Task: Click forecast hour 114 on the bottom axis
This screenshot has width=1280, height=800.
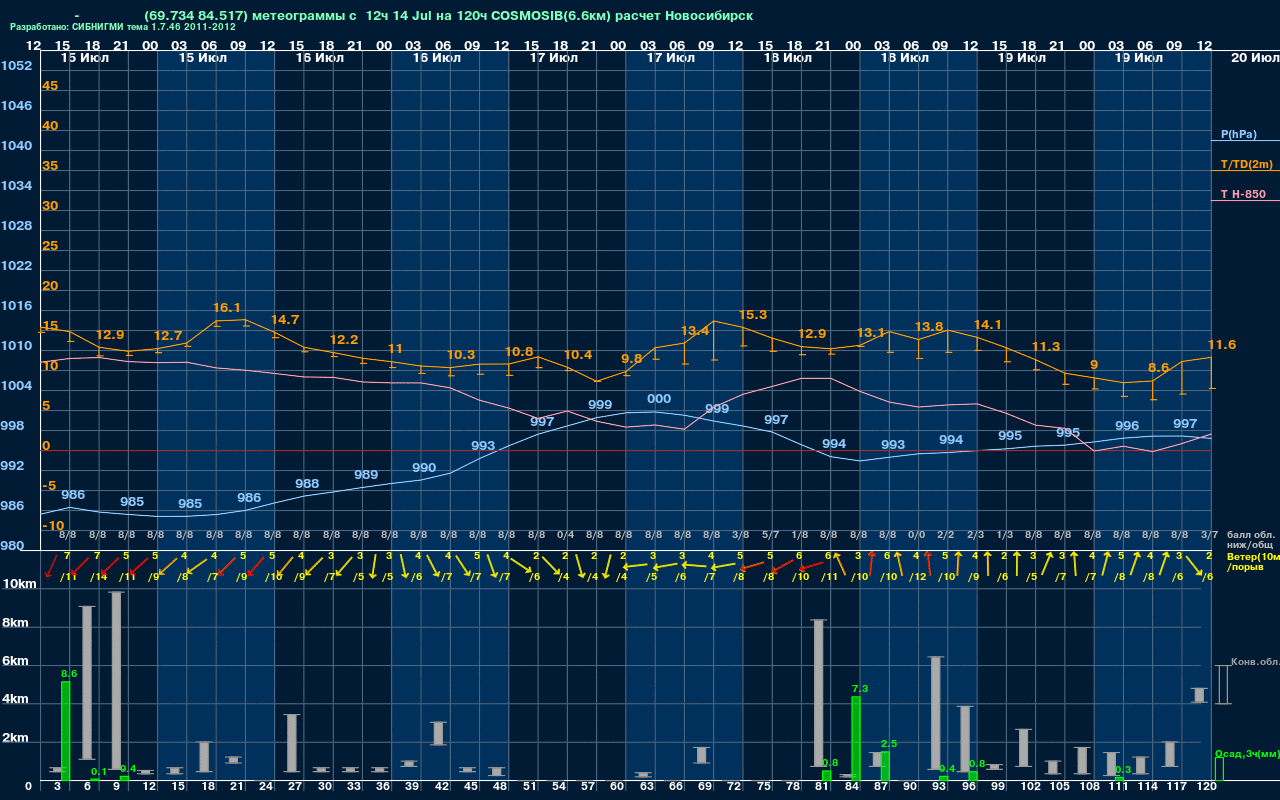Action: (x=1148, y=788)
